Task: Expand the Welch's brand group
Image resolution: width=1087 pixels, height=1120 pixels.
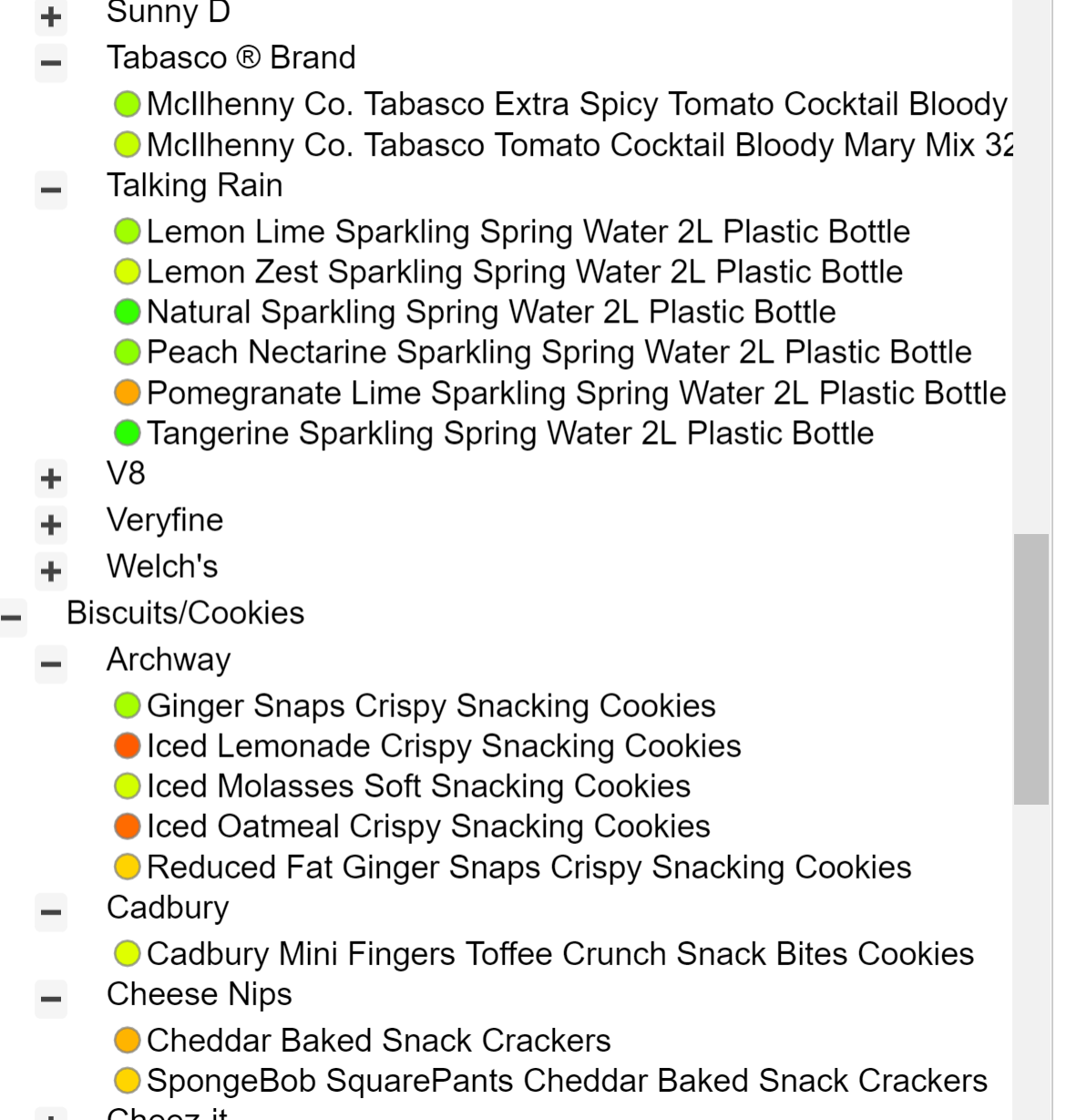Action: coord(51,571)
